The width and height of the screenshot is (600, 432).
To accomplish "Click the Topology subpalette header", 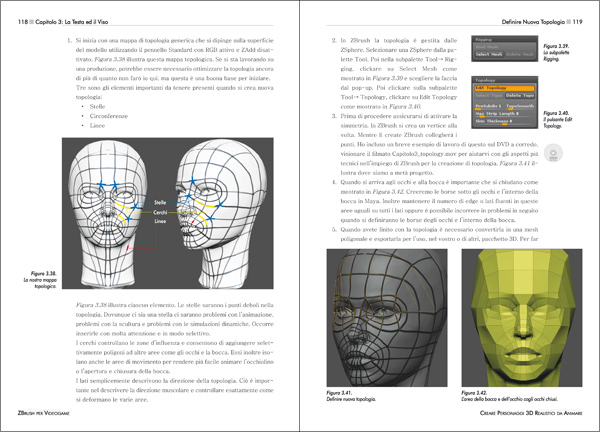I will tap(504, 80).
